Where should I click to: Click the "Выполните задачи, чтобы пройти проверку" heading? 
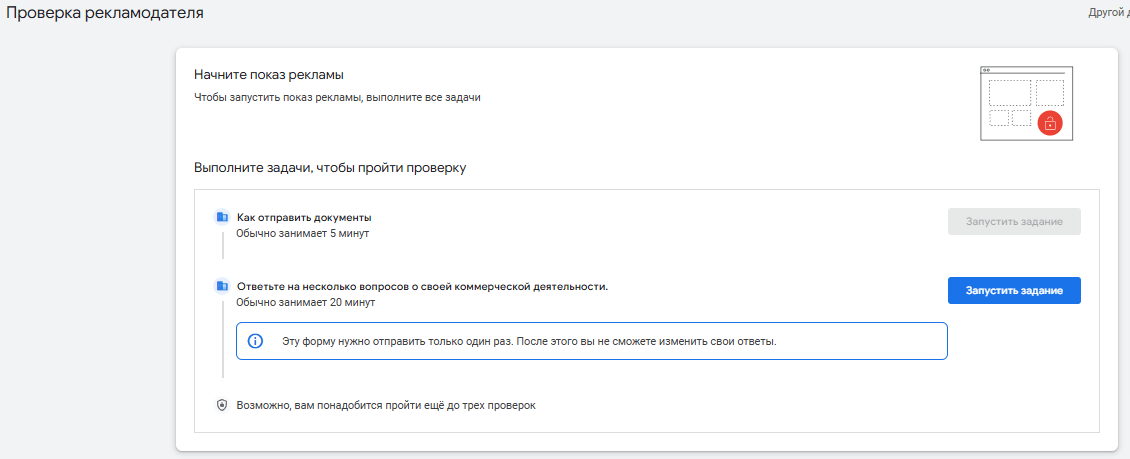[330, 167]
